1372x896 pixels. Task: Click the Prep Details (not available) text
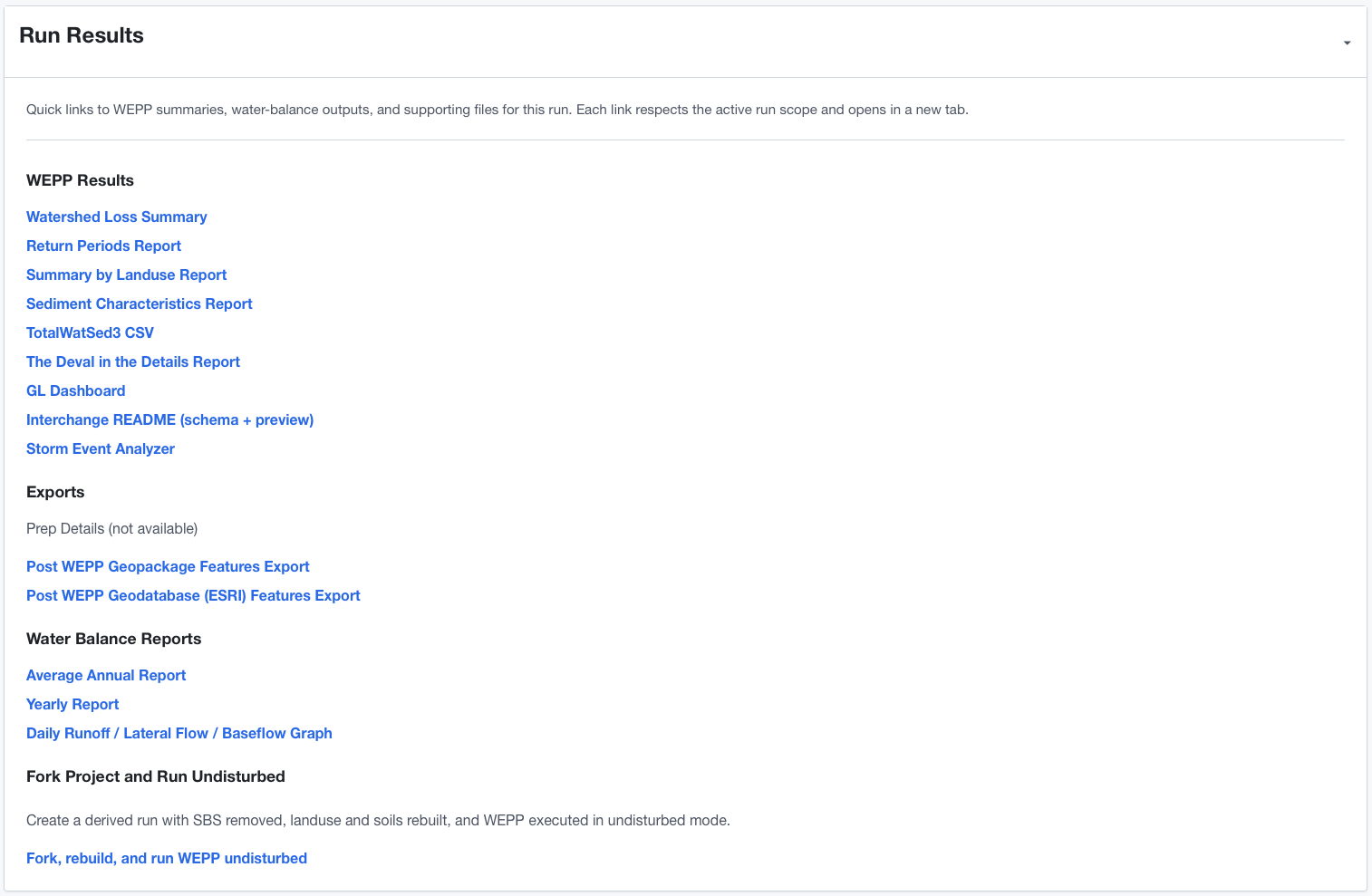pos(111,528)
